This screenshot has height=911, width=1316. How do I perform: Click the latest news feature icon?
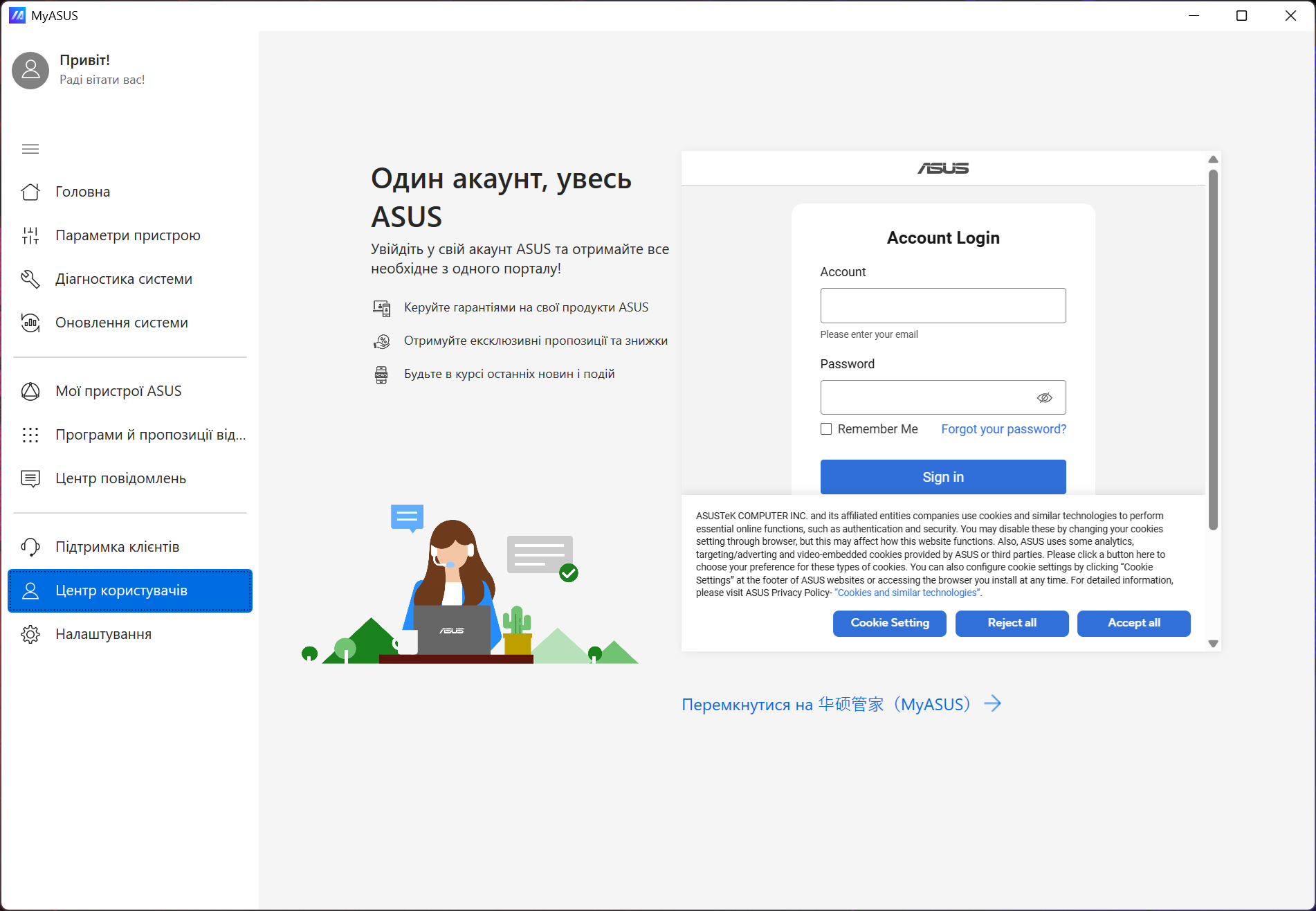[381, 375]
